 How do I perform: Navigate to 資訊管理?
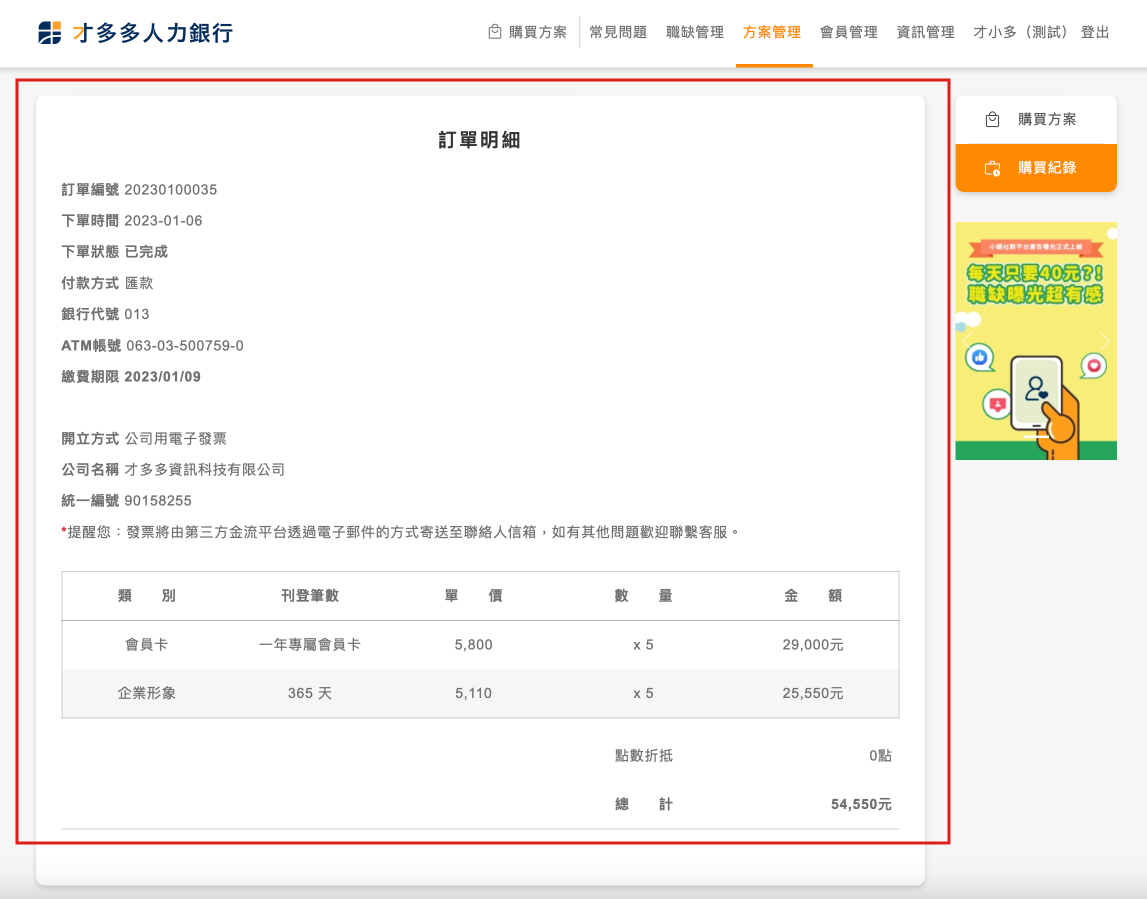click(926, 32)
